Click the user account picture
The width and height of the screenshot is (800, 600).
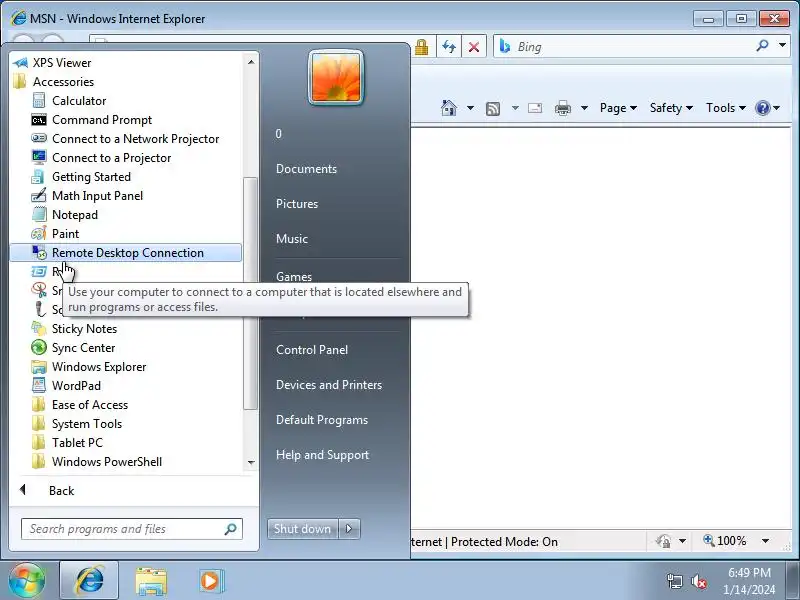336,78
